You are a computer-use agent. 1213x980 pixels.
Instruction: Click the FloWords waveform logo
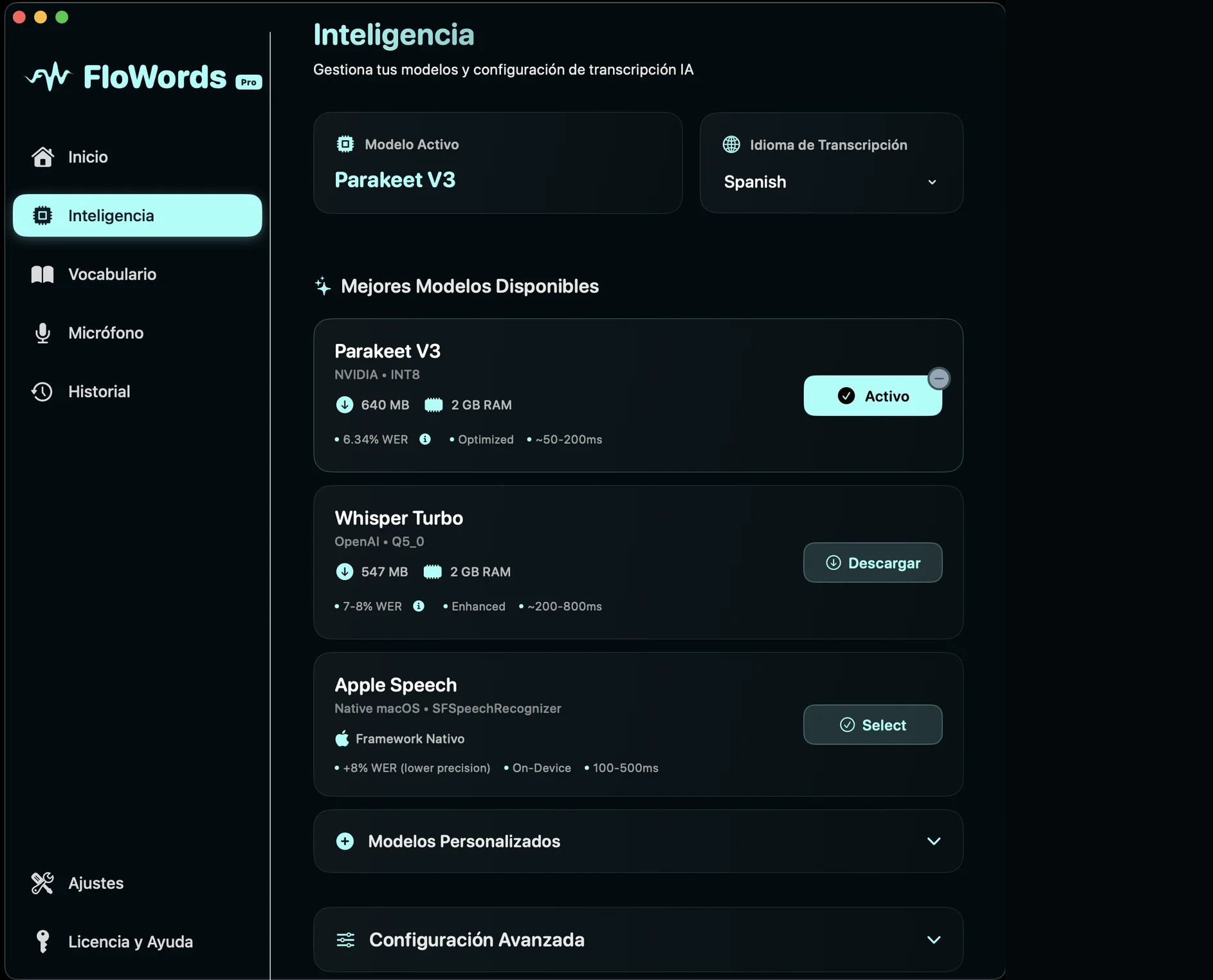tap(49, 77)
